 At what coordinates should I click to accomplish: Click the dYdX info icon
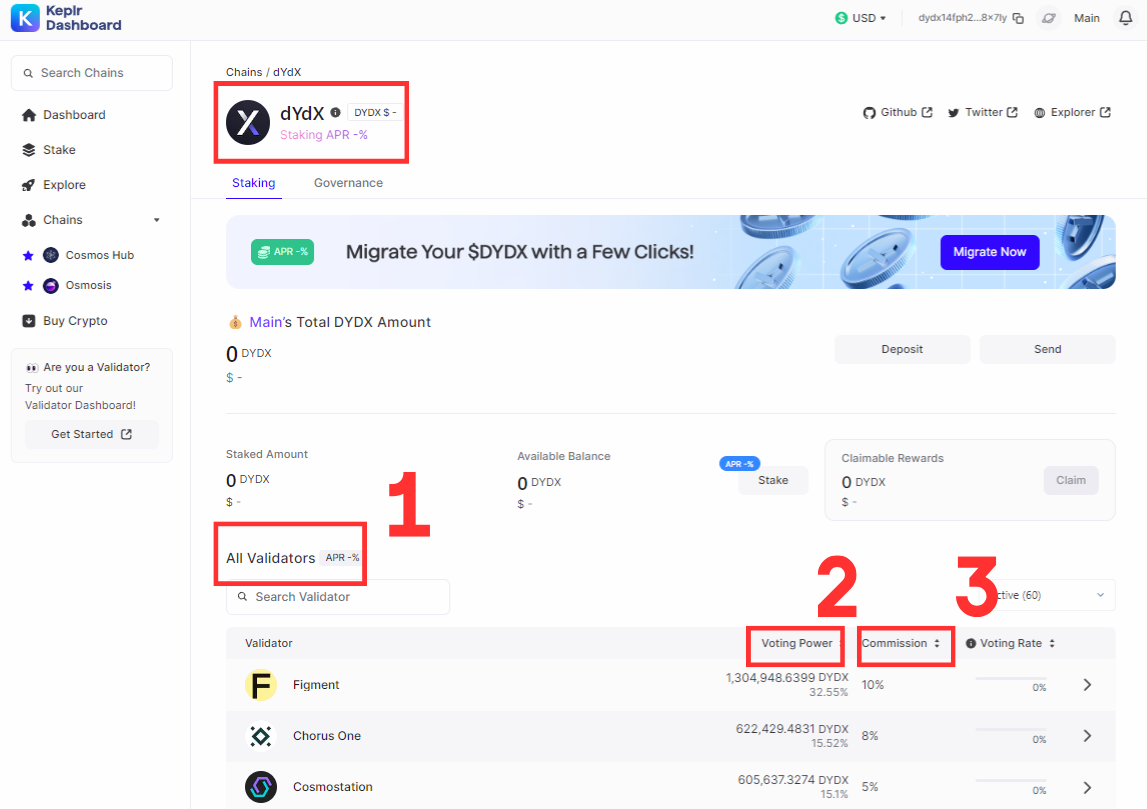coord(336,113)
